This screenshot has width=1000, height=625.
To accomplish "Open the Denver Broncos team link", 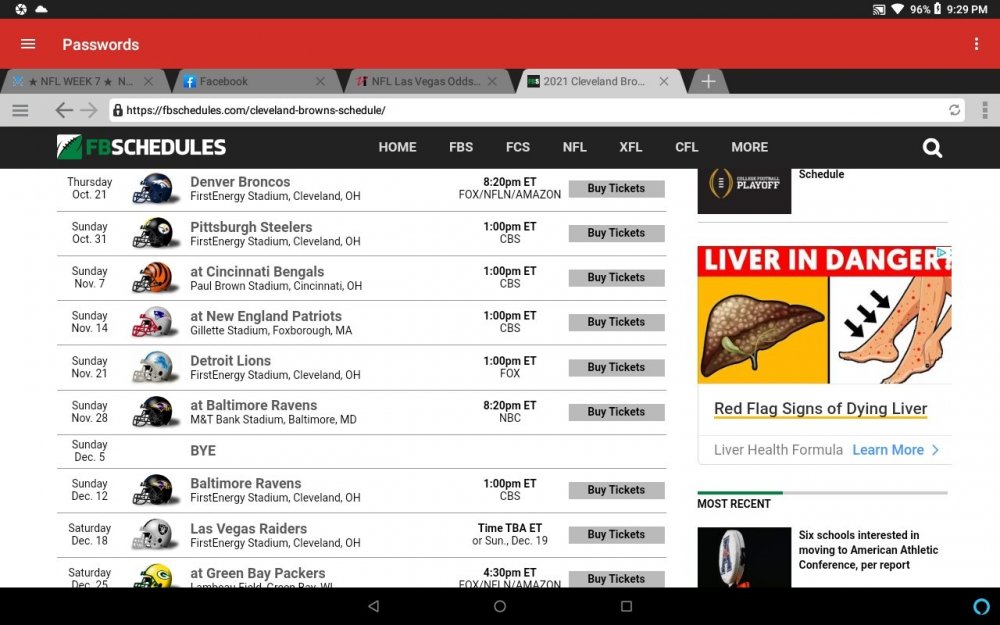I will tap(240, 182).
